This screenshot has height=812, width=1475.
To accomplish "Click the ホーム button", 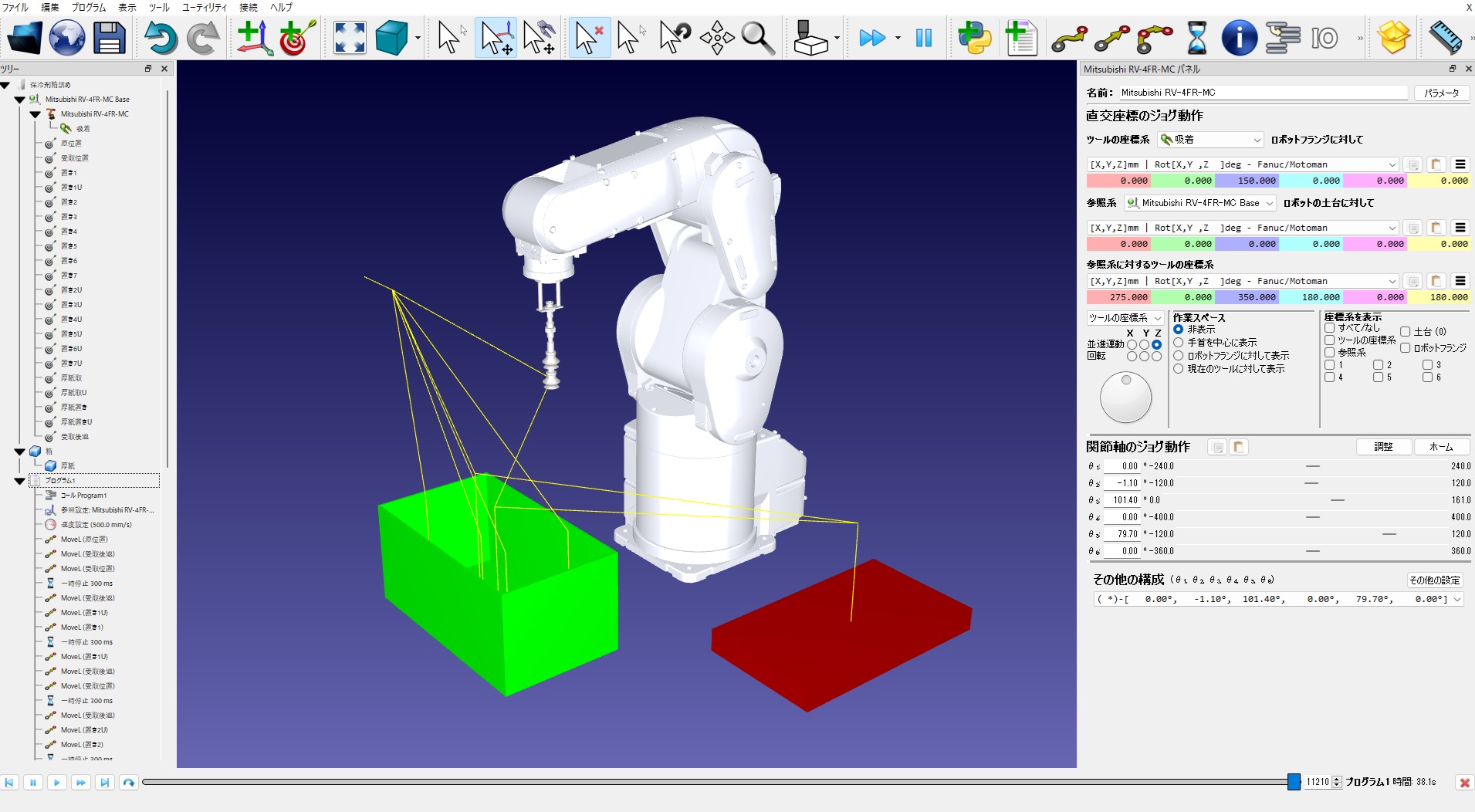I will (1440, 447).
